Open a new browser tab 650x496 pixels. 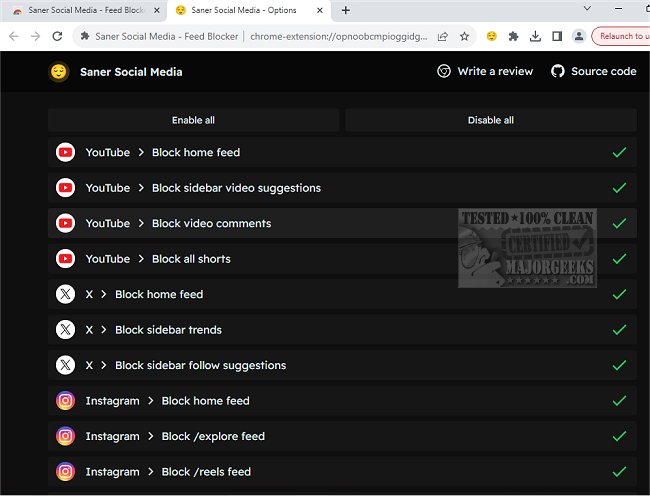(345, 10)
